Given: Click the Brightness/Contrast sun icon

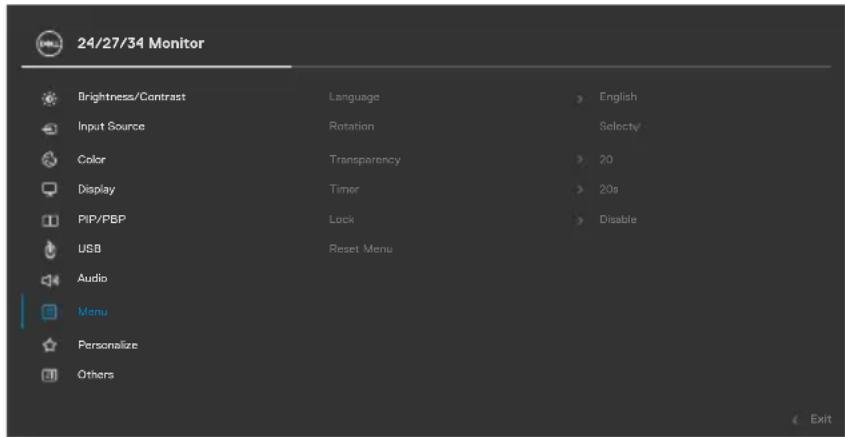Looking at the screenshot, I should pos(49,99).
